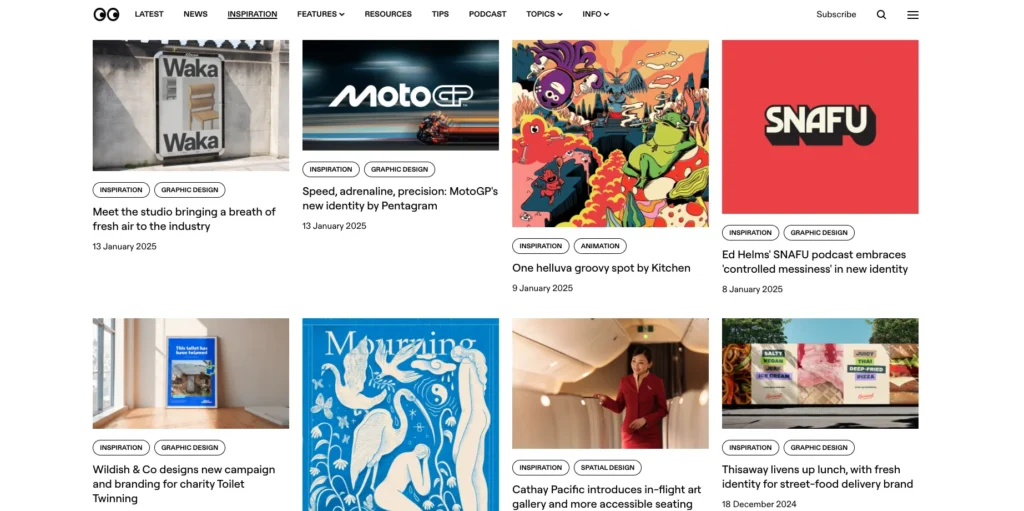Open the MotoGP new identity article headline
1024x511 pixels.
400,199
